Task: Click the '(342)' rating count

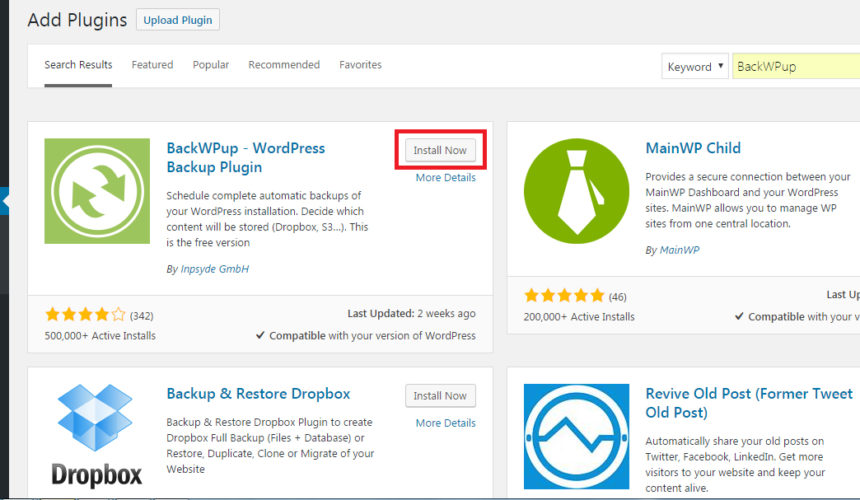Action: point(142,316)
